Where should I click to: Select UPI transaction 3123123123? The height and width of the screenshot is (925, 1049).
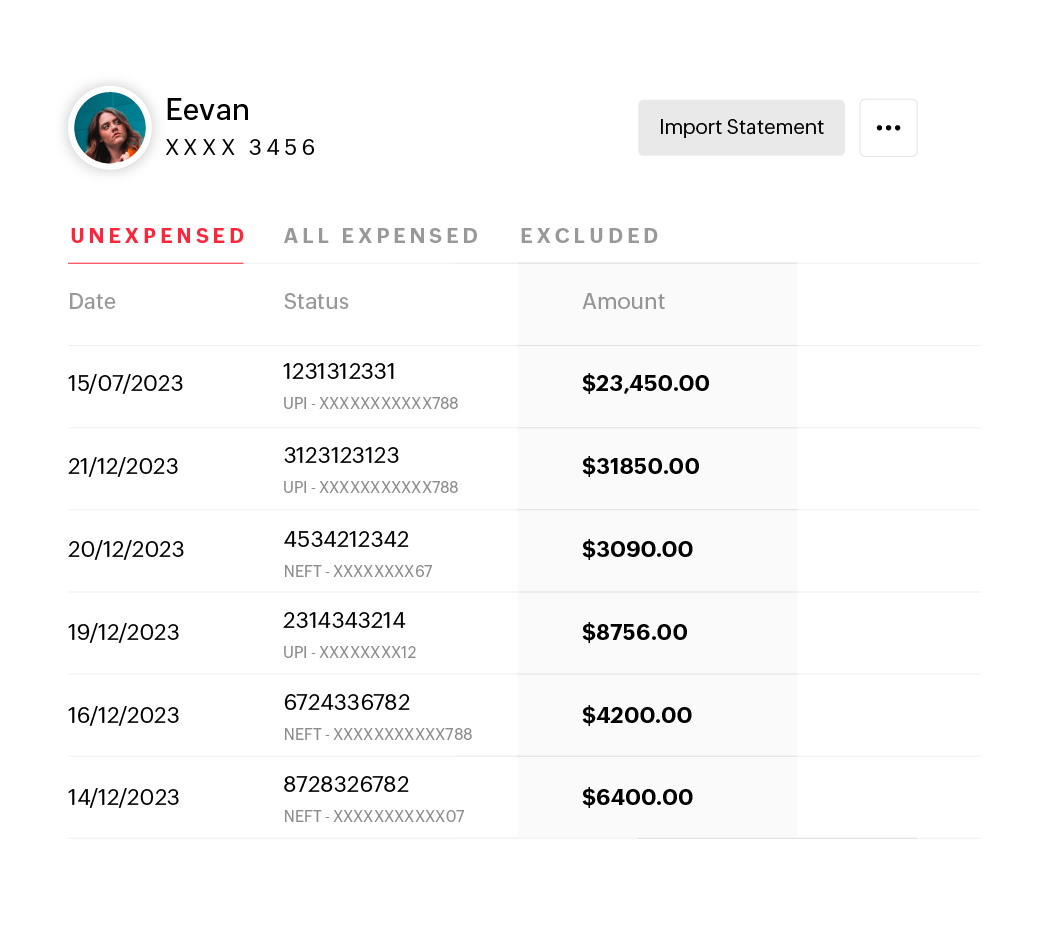coord(341,456)
